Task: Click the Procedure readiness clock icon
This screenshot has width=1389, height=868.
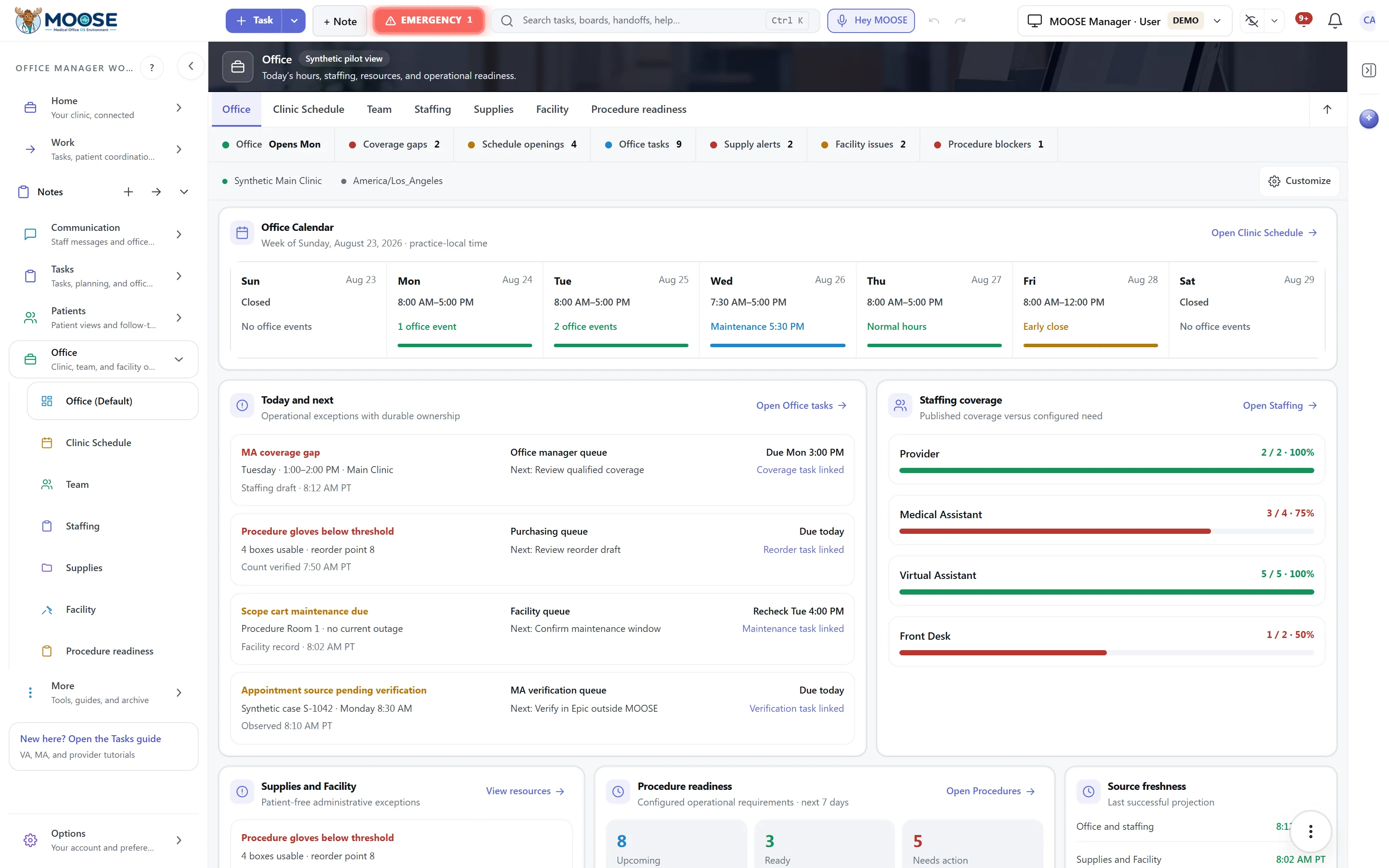Action: (618, 791)
